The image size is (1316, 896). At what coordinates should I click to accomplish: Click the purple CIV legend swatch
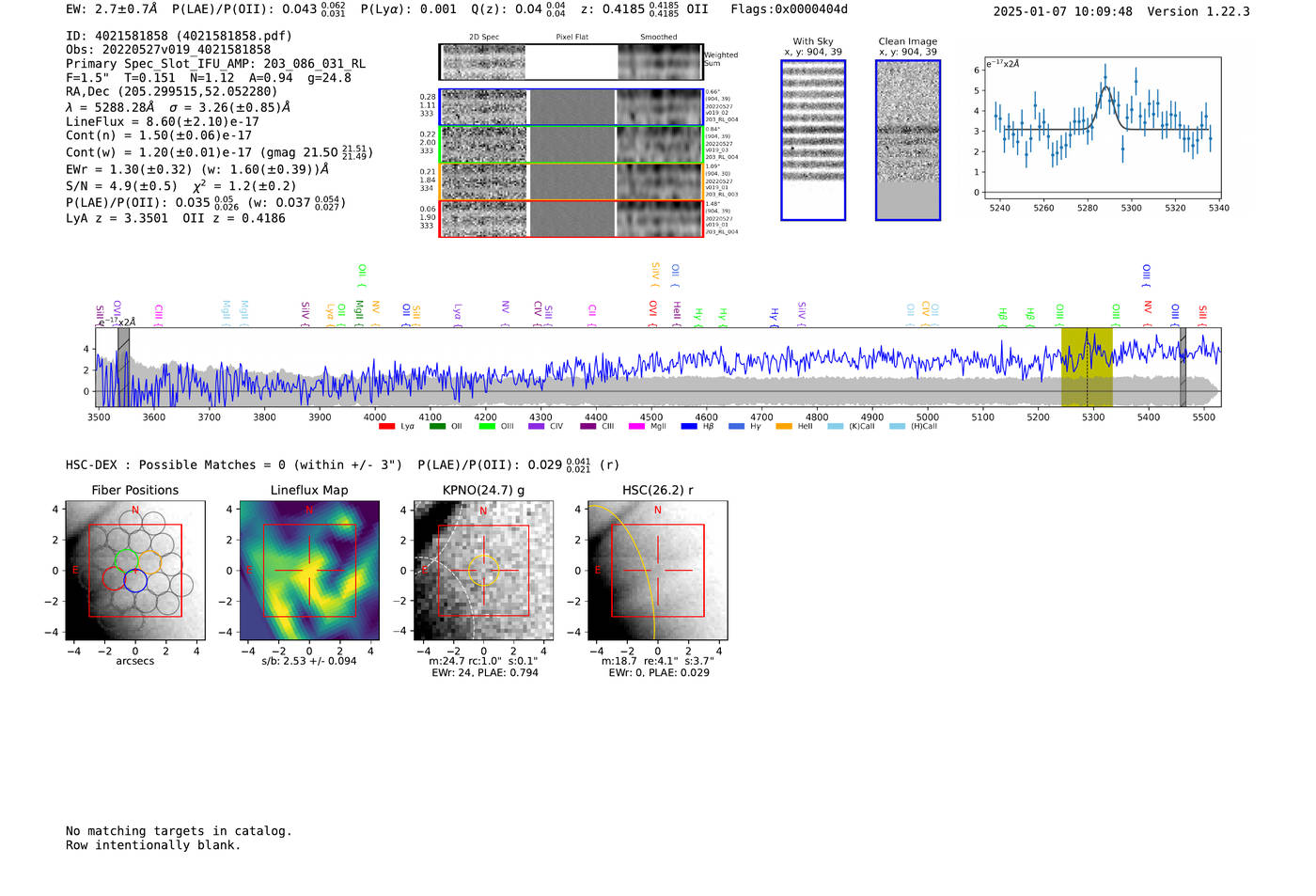click(537, 427)
